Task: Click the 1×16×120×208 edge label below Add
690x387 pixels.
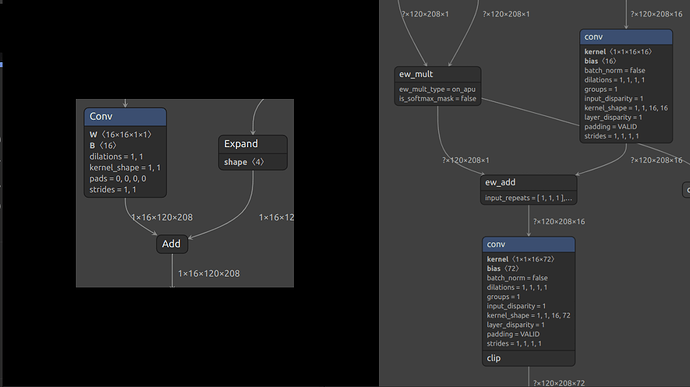Action: [209, 274]
